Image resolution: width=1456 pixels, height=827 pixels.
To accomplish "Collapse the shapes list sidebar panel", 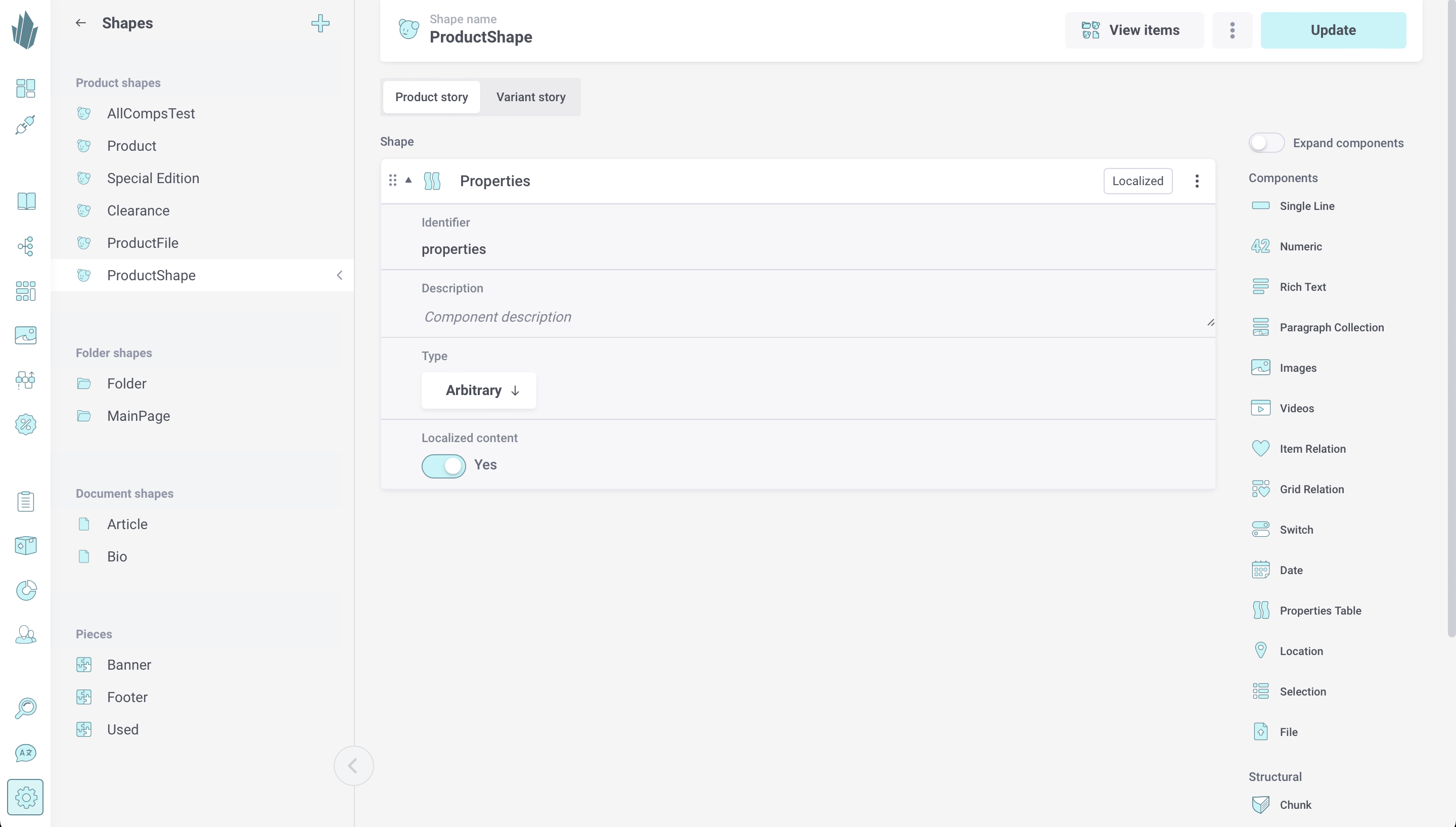I will coord(353,766).
